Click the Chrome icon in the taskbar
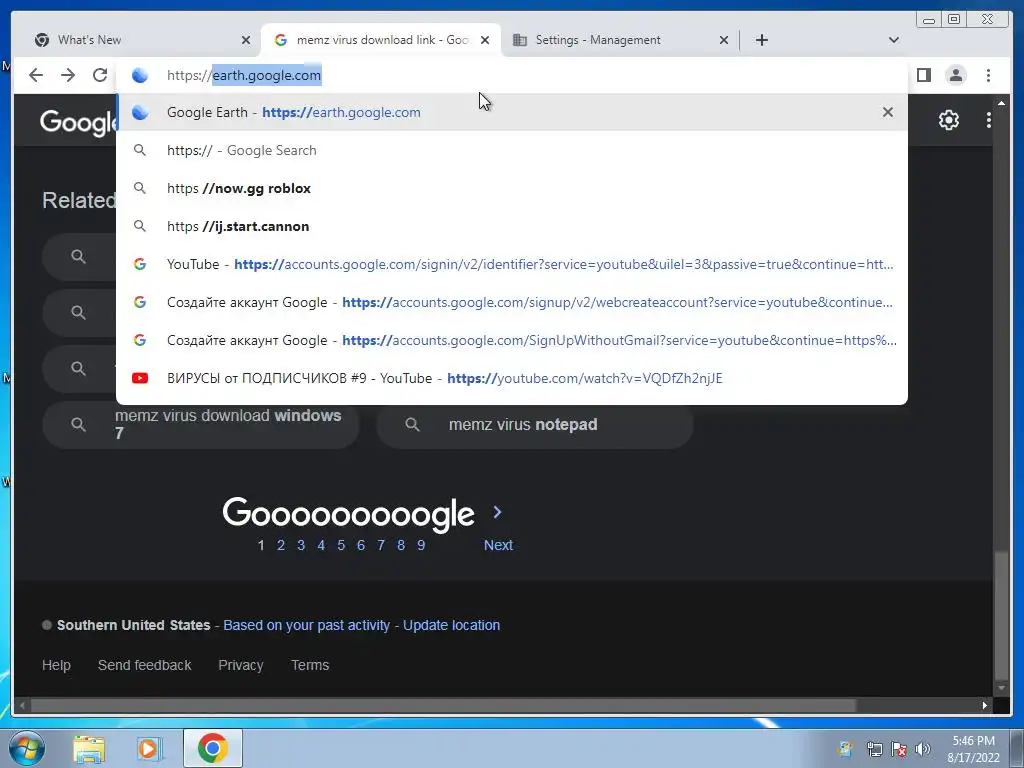This screenshot has height=768, width=1024. click(213, 748)
